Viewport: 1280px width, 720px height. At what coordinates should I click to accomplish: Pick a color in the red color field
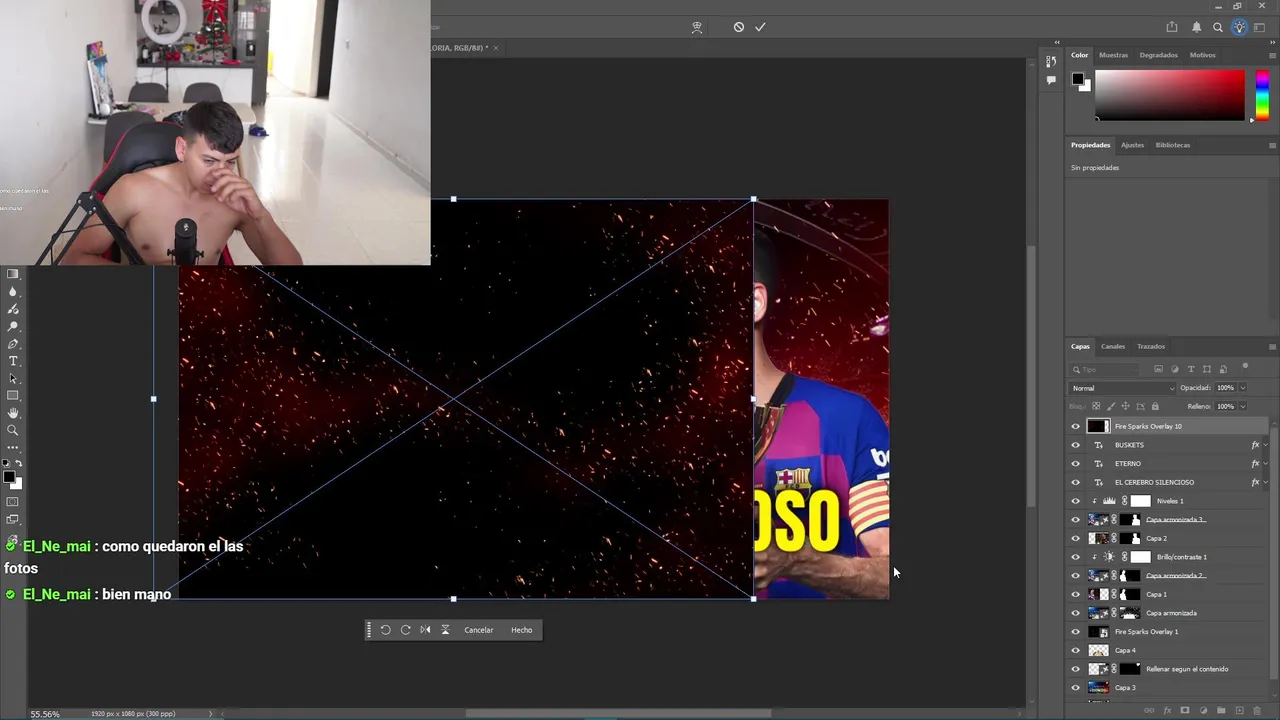click(1170, 96)
